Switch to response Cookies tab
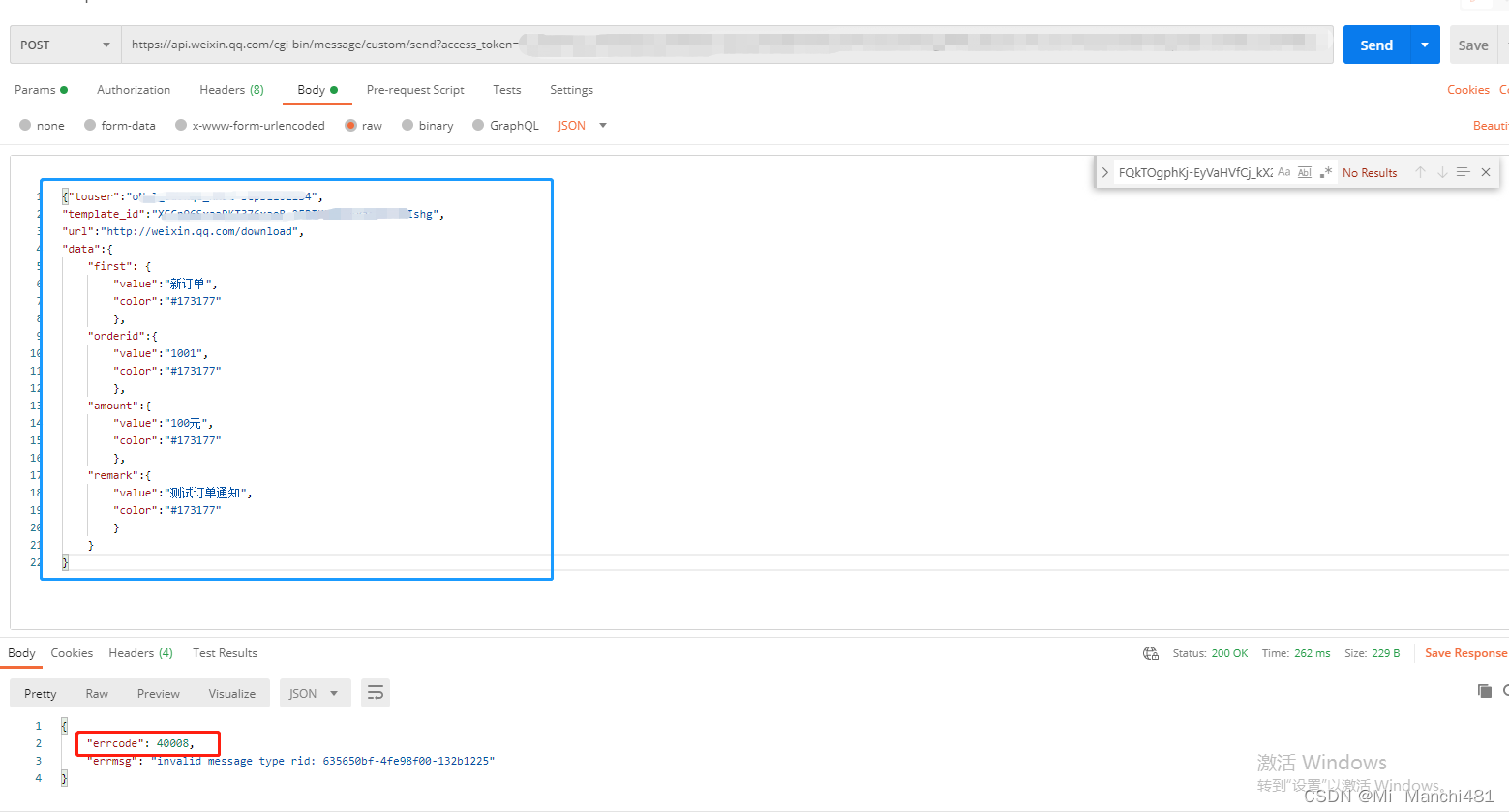 coord(72,653)
